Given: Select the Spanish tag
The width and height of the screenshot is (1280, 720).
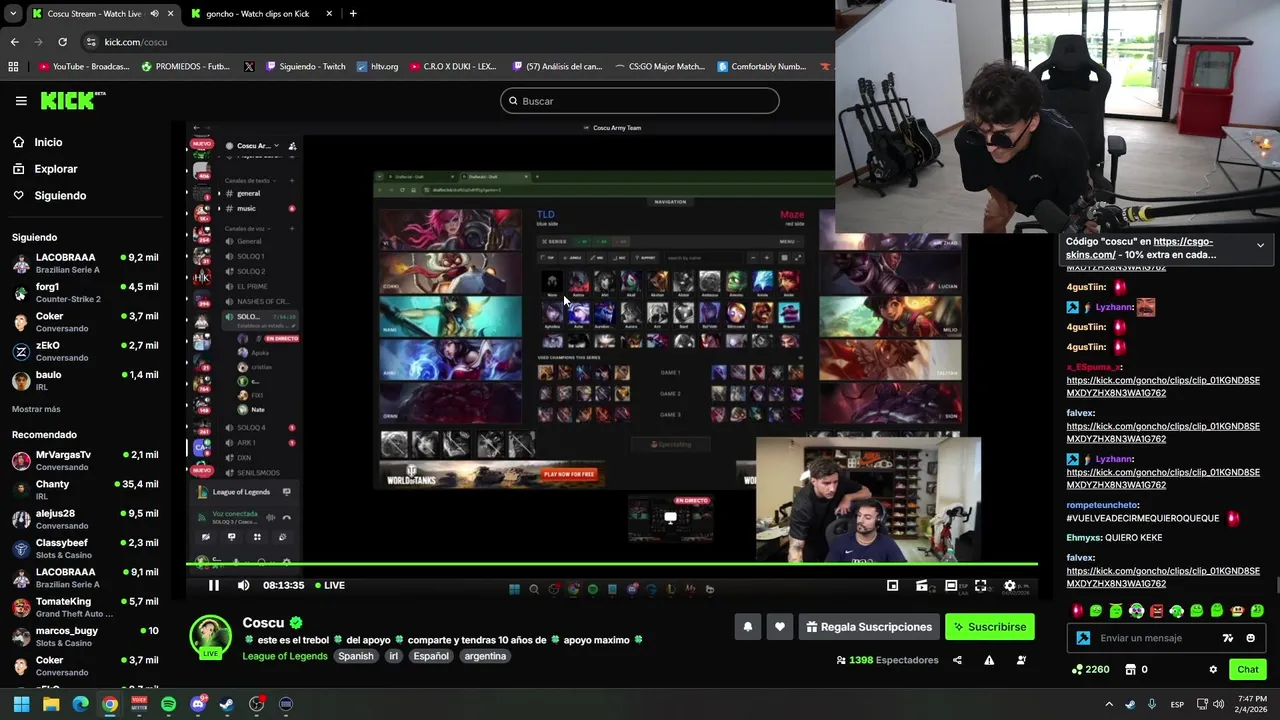Looking at the screenshot, I should pos(355,656).
